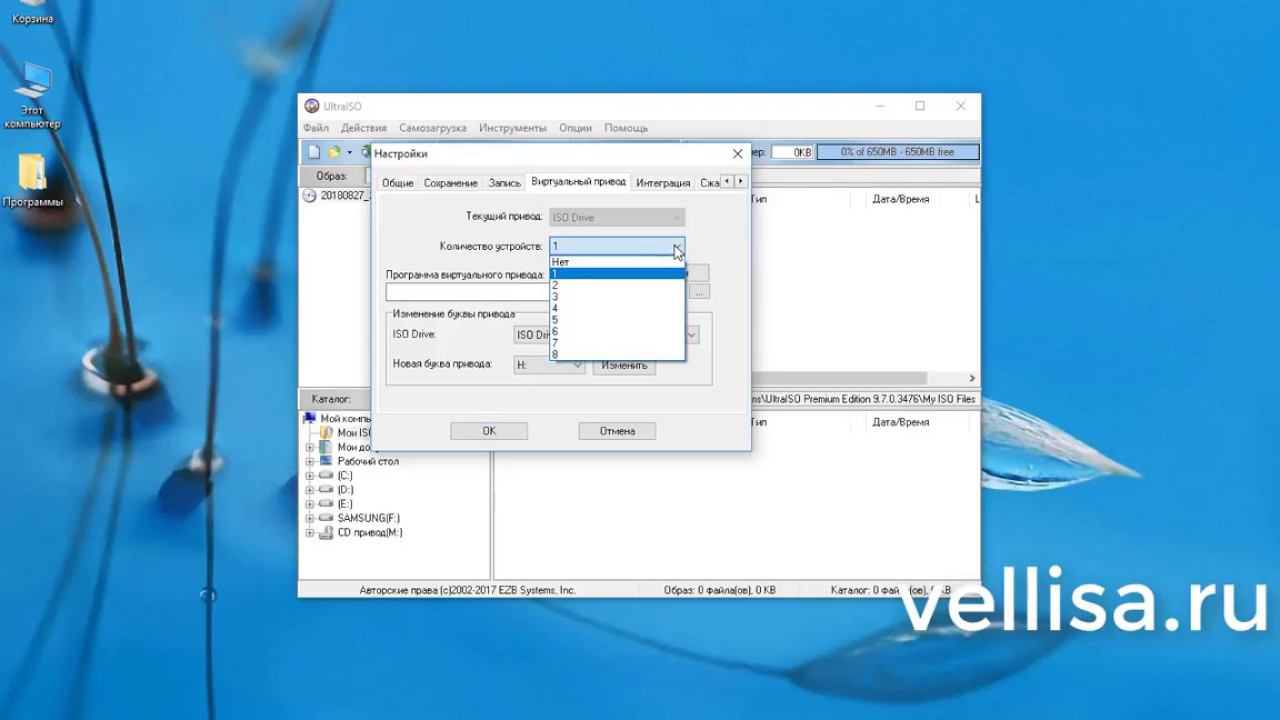Collapse the Количество устройств dropdown arrow
Screen dimensions: 1280x720
click(677, 246)
